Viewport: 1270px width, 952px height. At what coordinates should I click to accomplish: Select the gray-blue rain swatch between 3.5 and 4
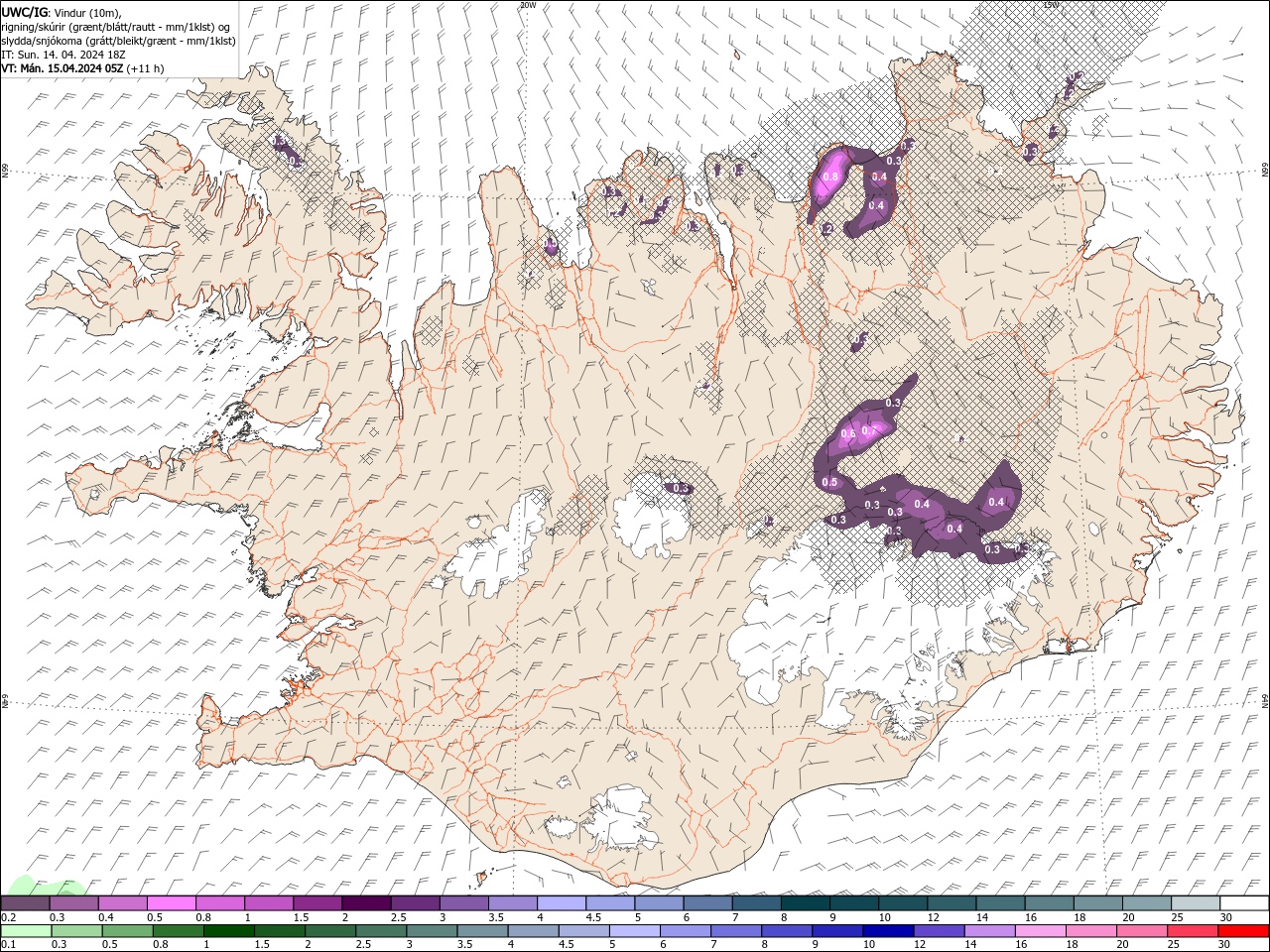483,931
